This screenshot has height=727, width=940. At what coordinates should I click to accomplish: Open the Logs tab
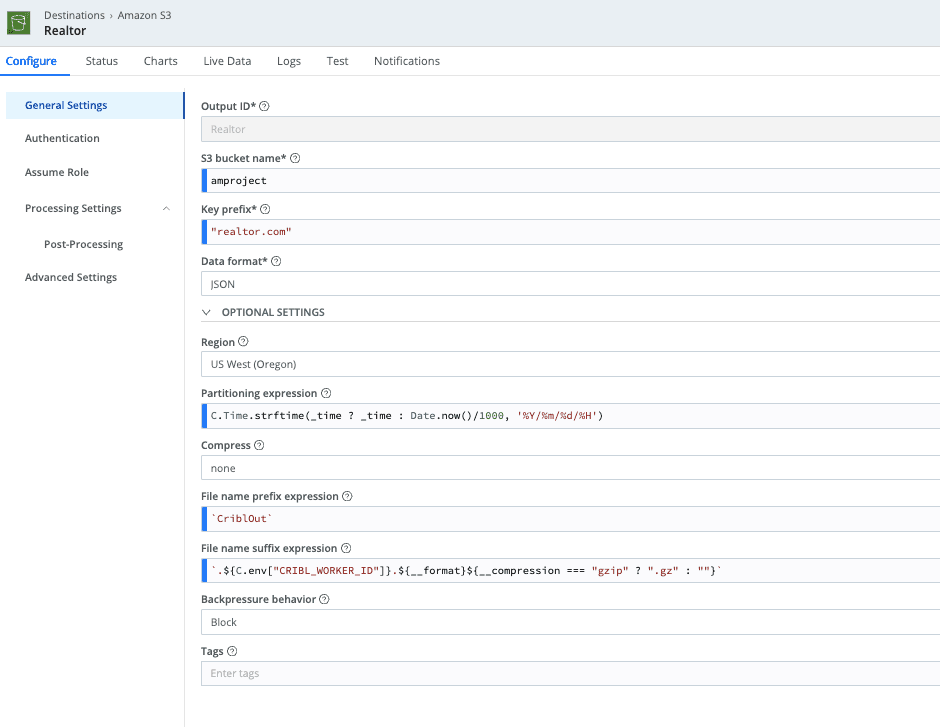289,61
